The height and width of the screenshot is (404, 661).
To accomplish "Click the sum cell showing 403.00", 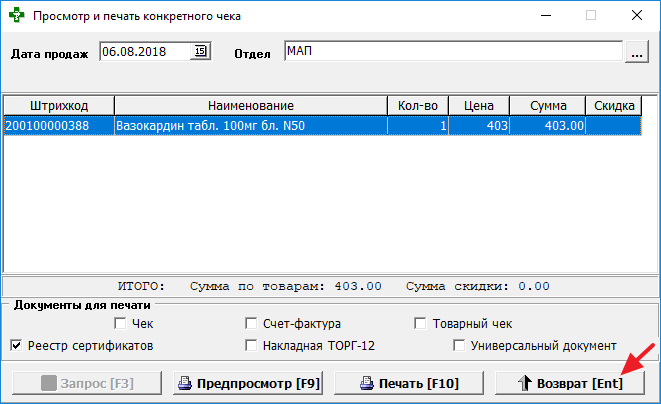I will [x=548, y=126].
